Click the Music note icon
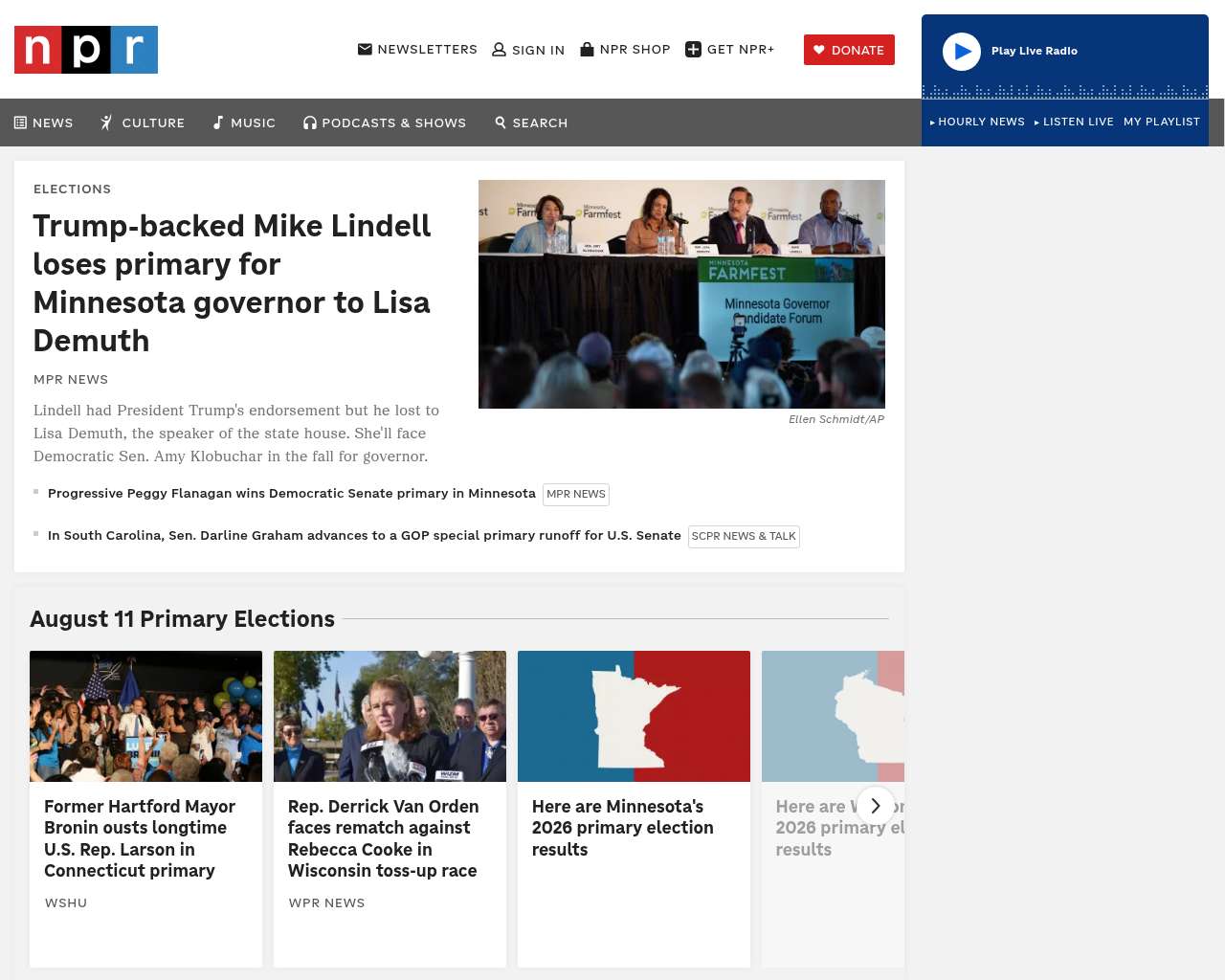This screenshot has width=1225, height=980. [218, 122]
